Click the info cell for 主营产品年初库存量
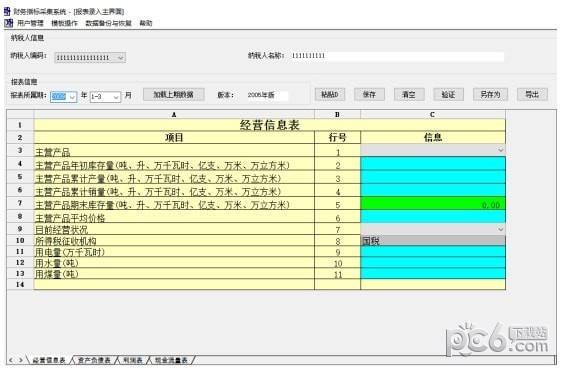 click(x=433, y=164)
